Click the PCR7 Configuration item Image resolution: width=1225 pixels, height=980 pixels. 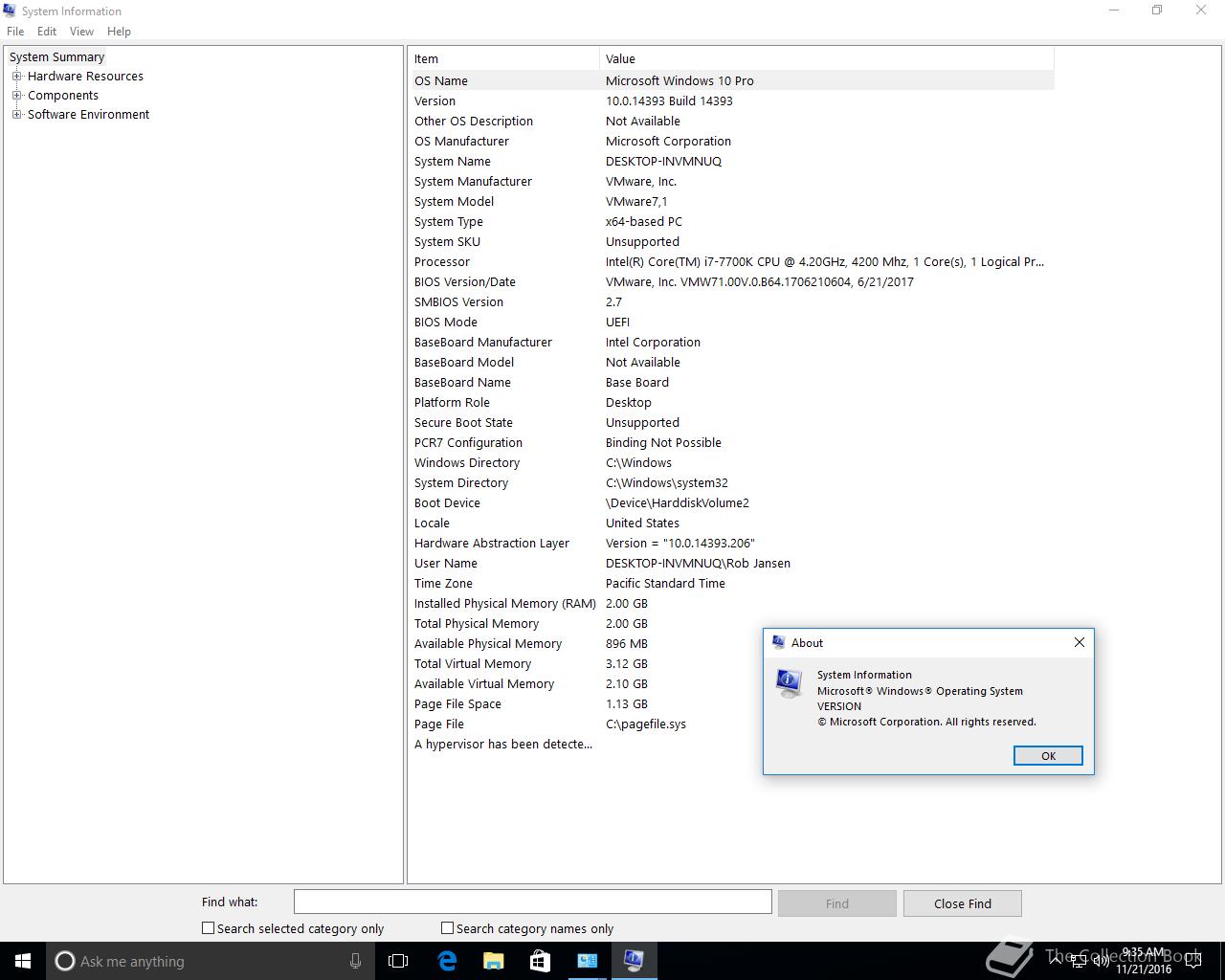click(x=468, y=442)
